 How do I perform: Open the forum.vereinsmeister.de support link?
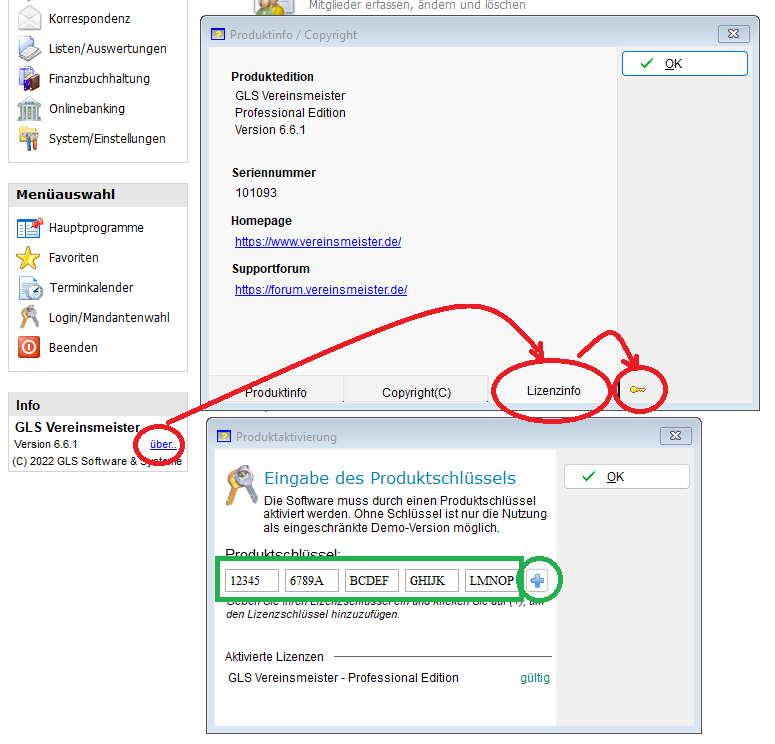point(321,290)
